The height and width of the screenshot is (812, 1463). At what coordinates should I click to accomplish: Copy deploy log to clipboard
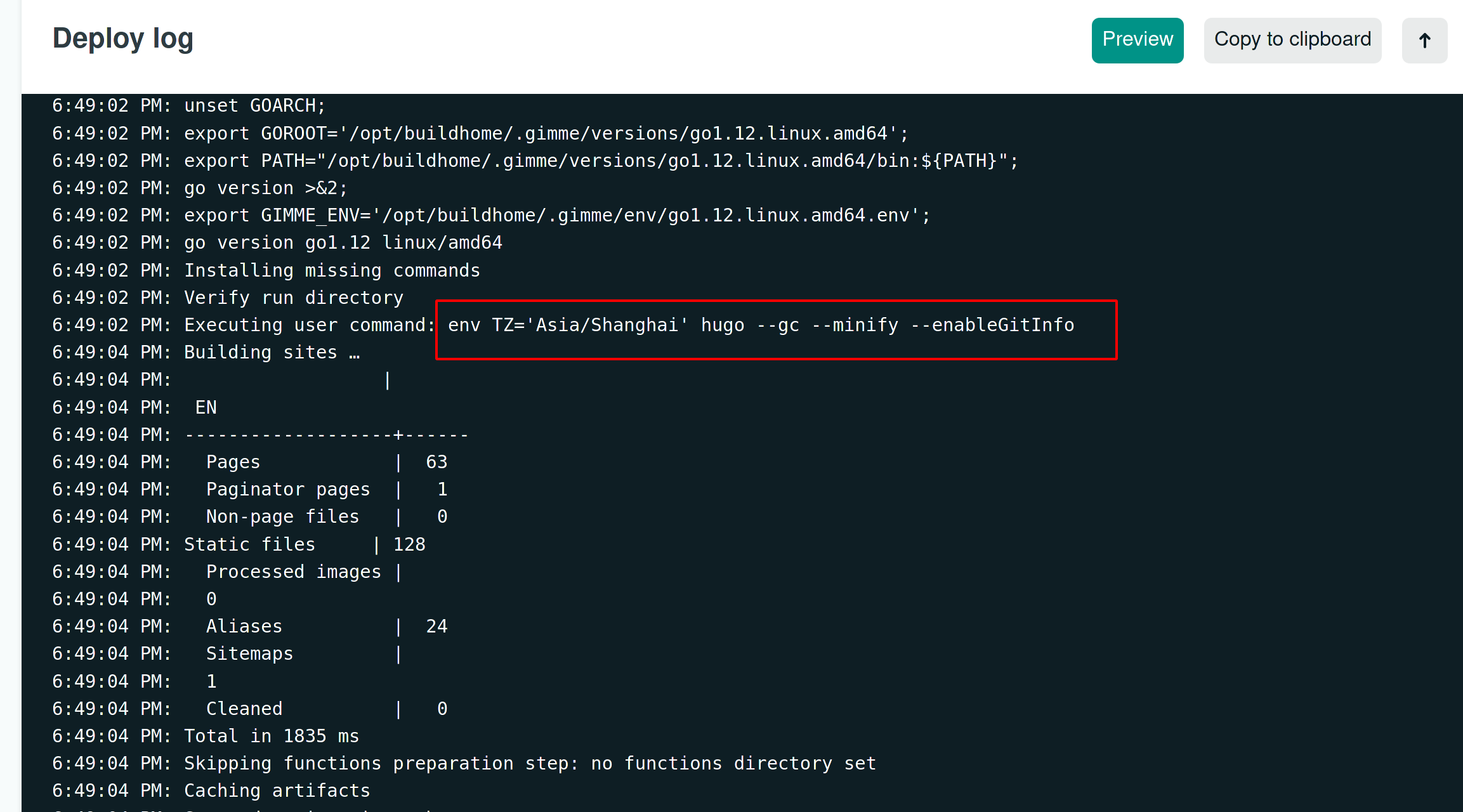click(x=1292, y=40)
